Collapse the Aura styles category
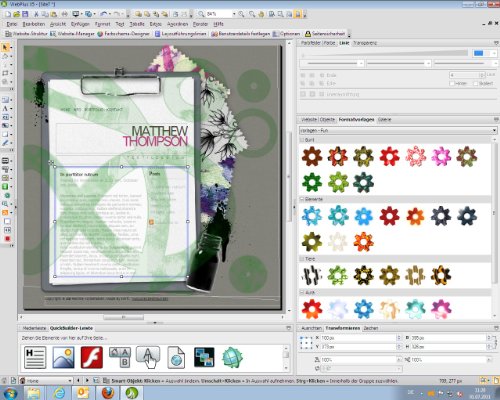500x400 pixels. 302,292
